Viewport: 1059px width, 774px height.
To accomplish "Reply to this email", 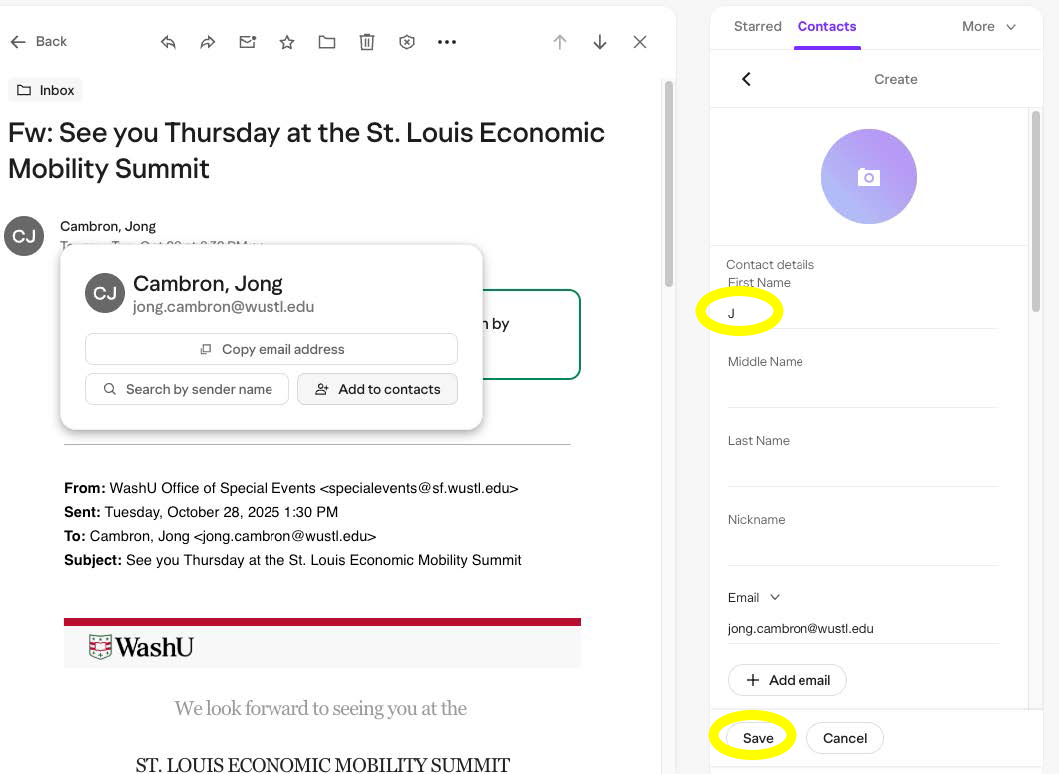I will click(x=167, y=42).
